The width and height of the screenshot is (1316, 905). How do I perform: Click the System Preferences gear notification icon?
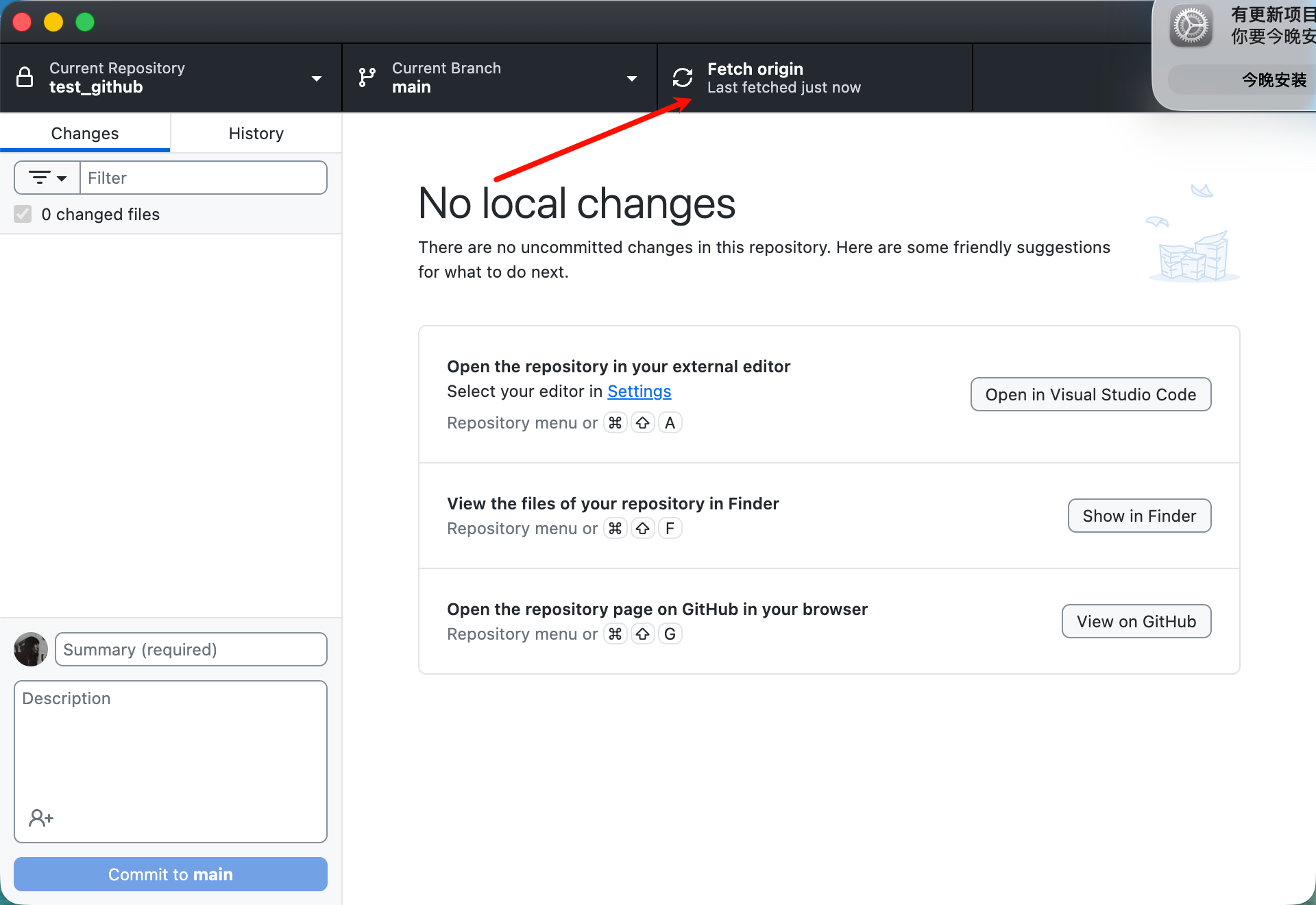click(x=1191, y=27)
